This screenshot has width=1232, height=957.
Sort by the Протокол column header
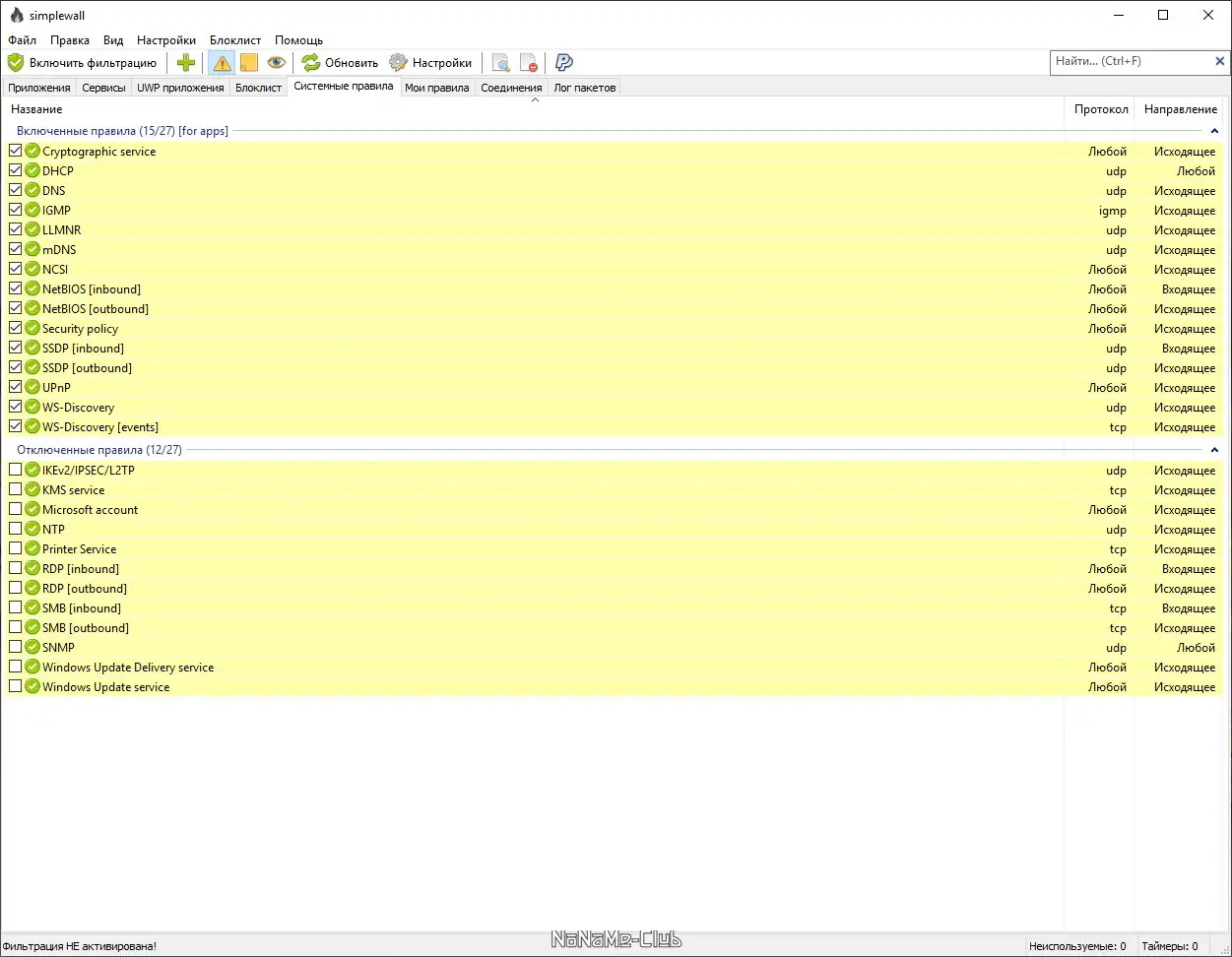(x=1101, y=109)
